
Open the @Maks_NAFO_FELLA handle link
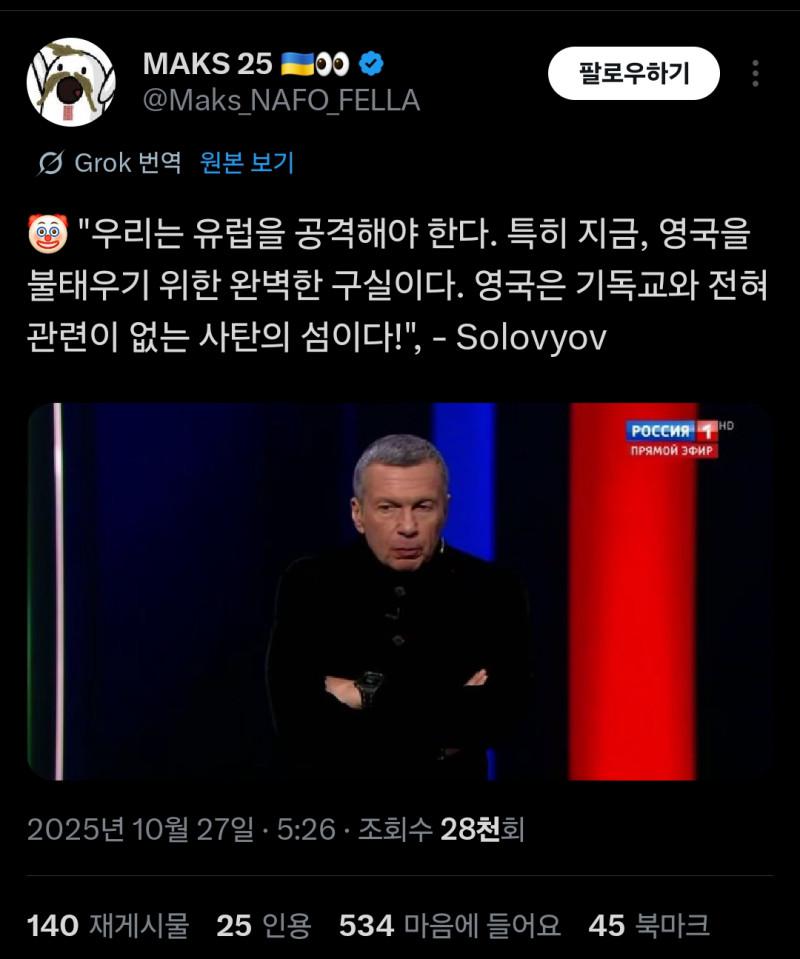click(x=281, y=100)
